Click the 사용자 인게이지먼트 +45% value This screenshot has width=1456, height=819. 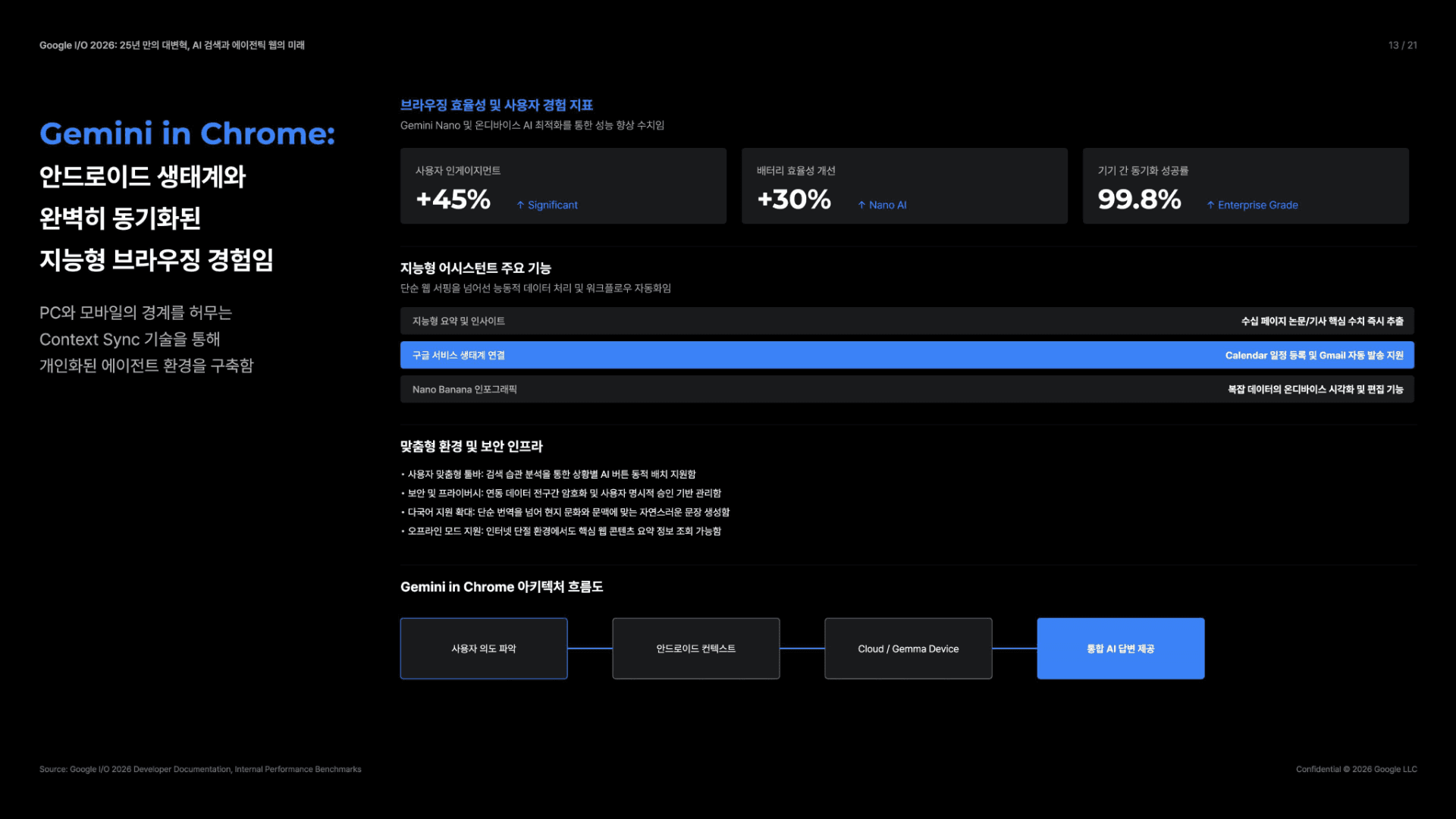(453, 199)
